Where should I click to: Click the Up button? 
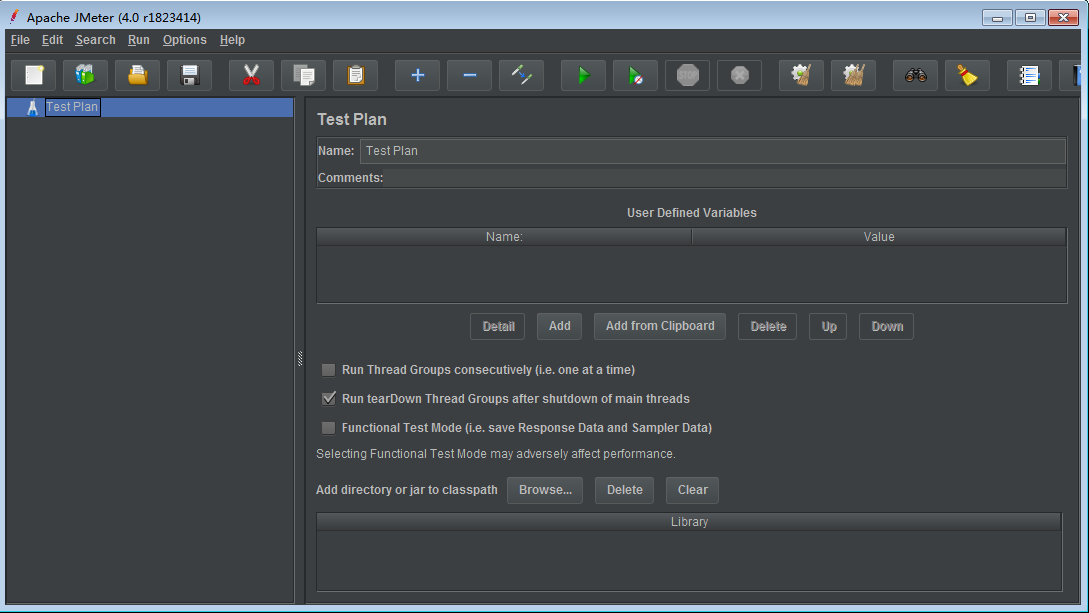point(828,326)
